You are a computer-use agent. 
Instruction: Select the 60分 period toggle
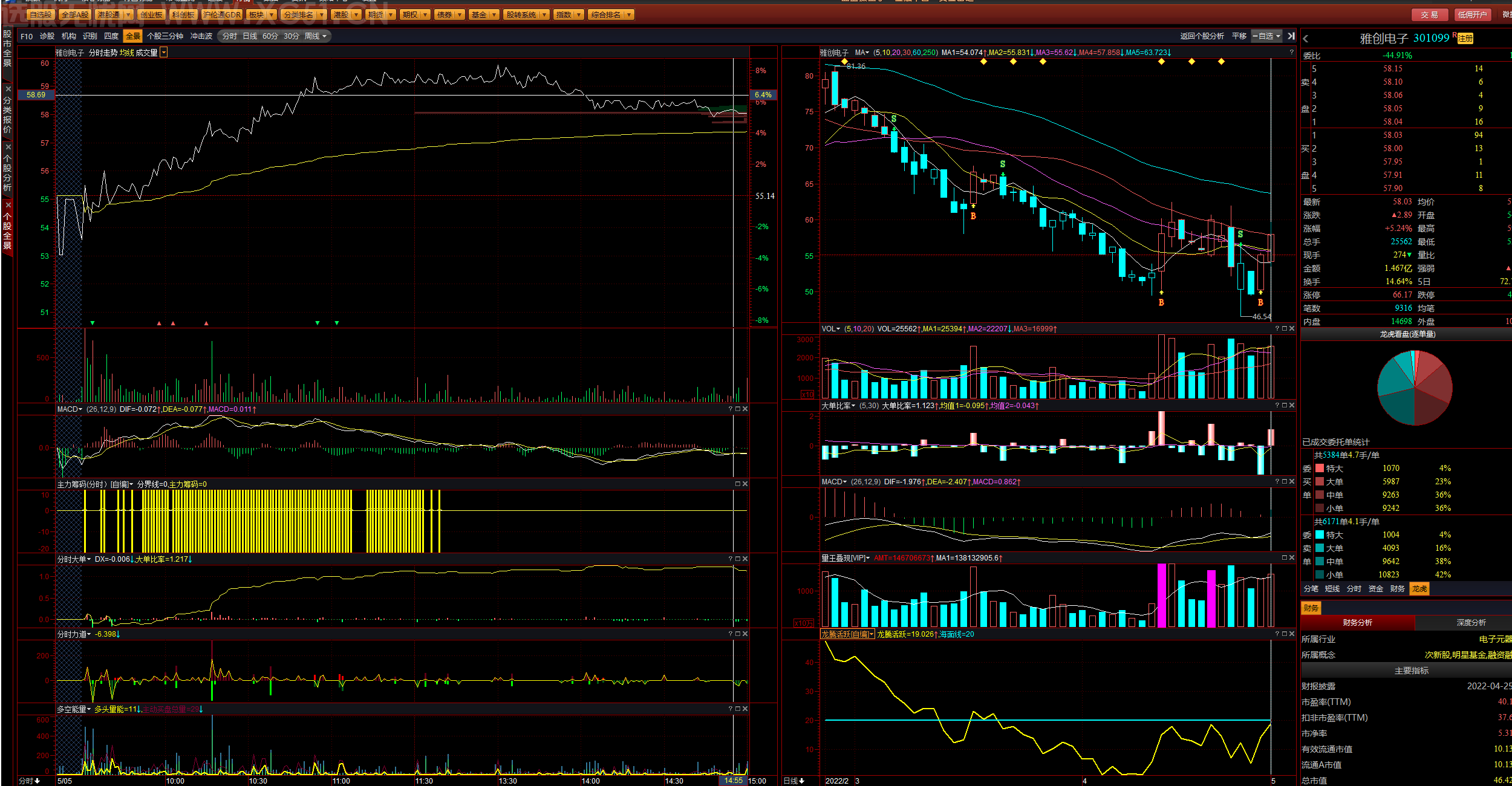click(x=270, y=36)
